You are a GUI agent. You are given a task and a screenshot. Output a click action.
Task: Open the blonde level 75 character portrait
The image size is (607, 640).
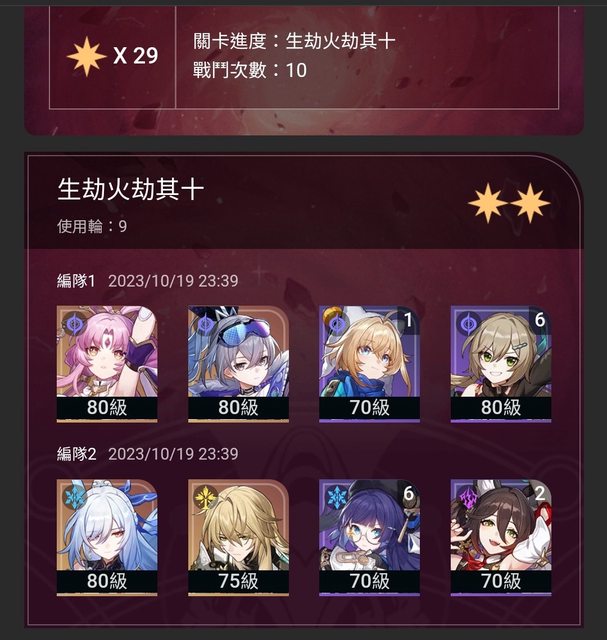click(238, 538)
